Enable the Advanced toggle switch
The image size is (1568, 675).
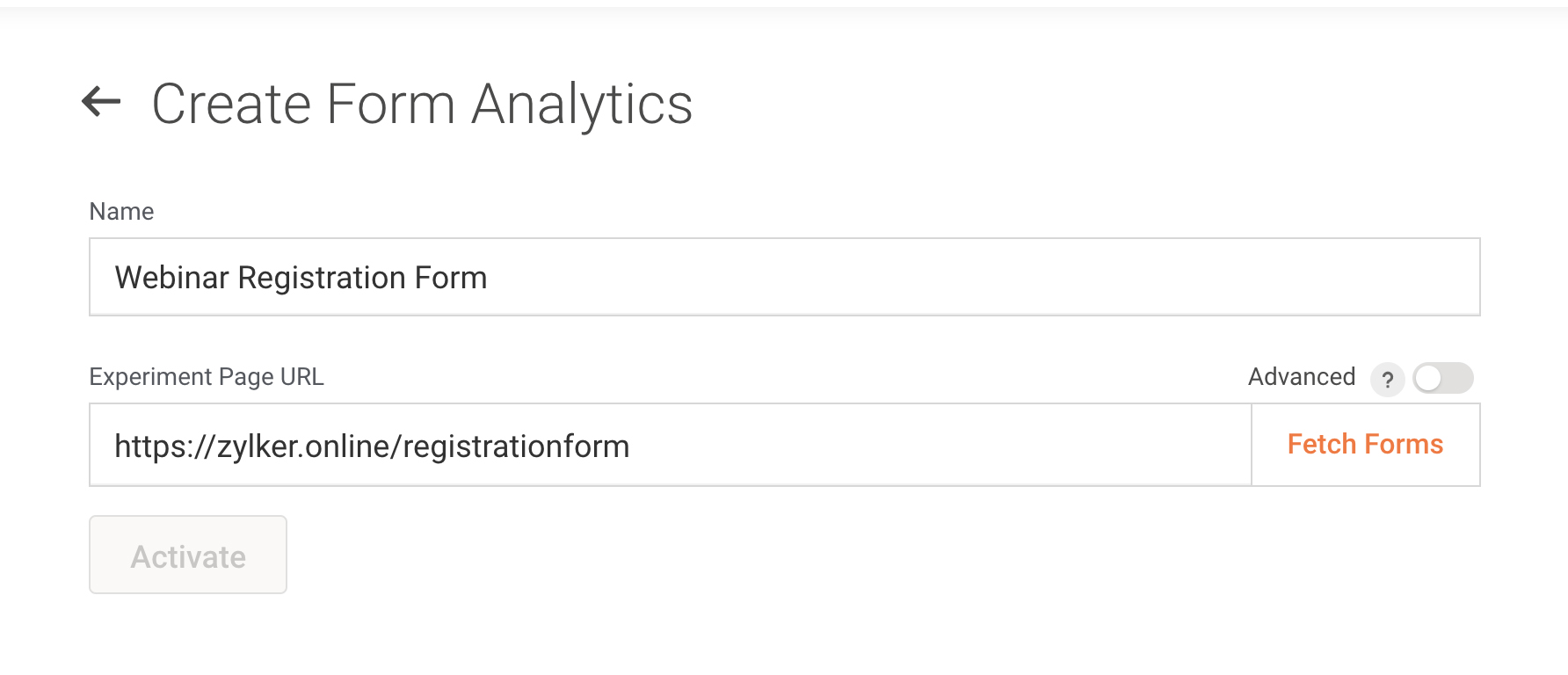[1442, 379]
